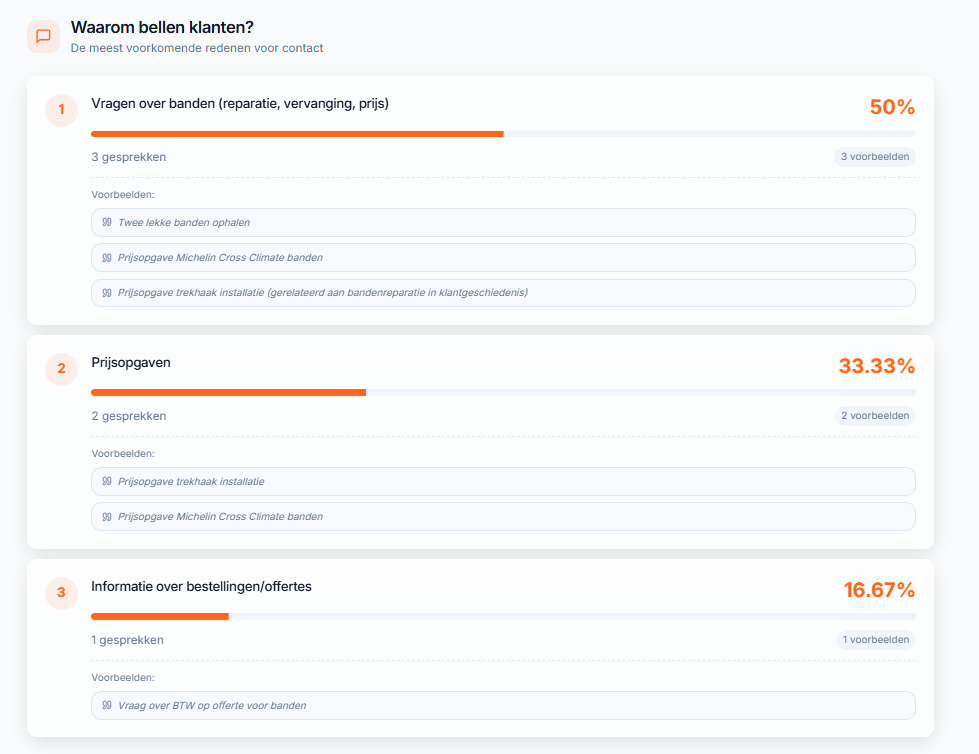Click the 'Informatie over bestellingen/offertes' title
The width and height of the screenshot is (979, 754).
(201, 587)
